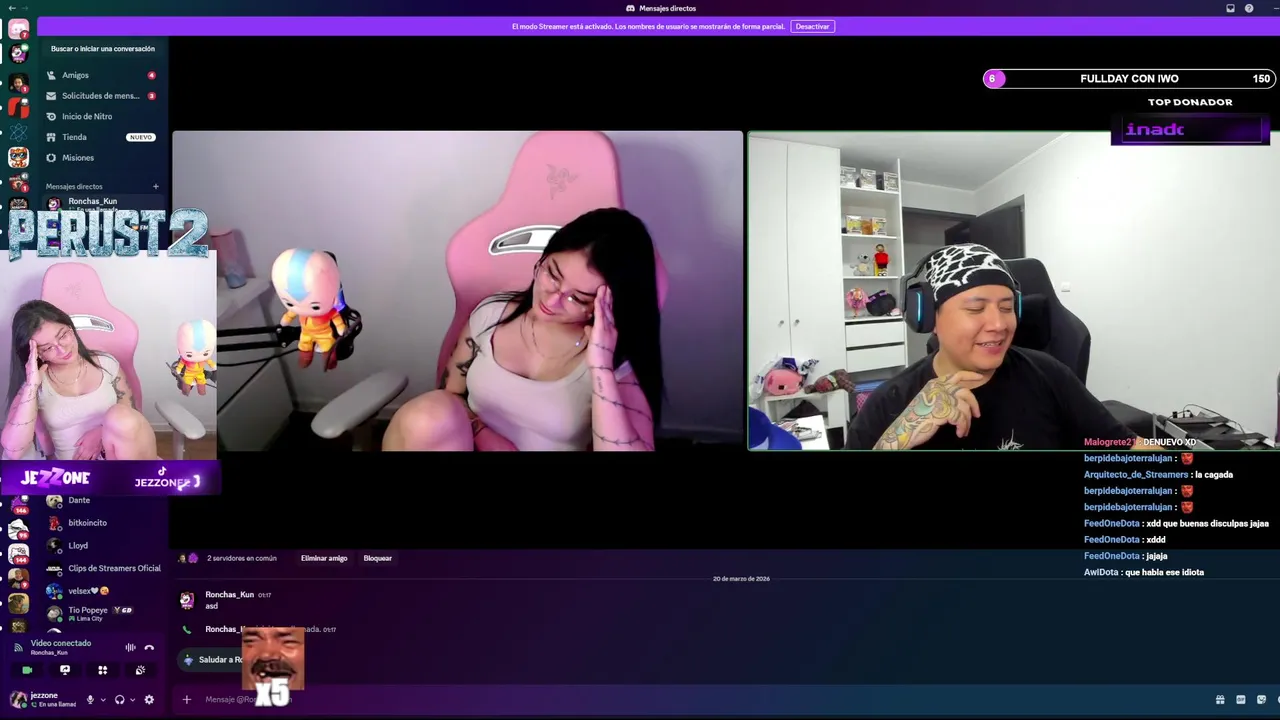The height and width of the screenshot is (720, 1280).
Task: Toggle noise suppression waveform icon
Action: 130,647
